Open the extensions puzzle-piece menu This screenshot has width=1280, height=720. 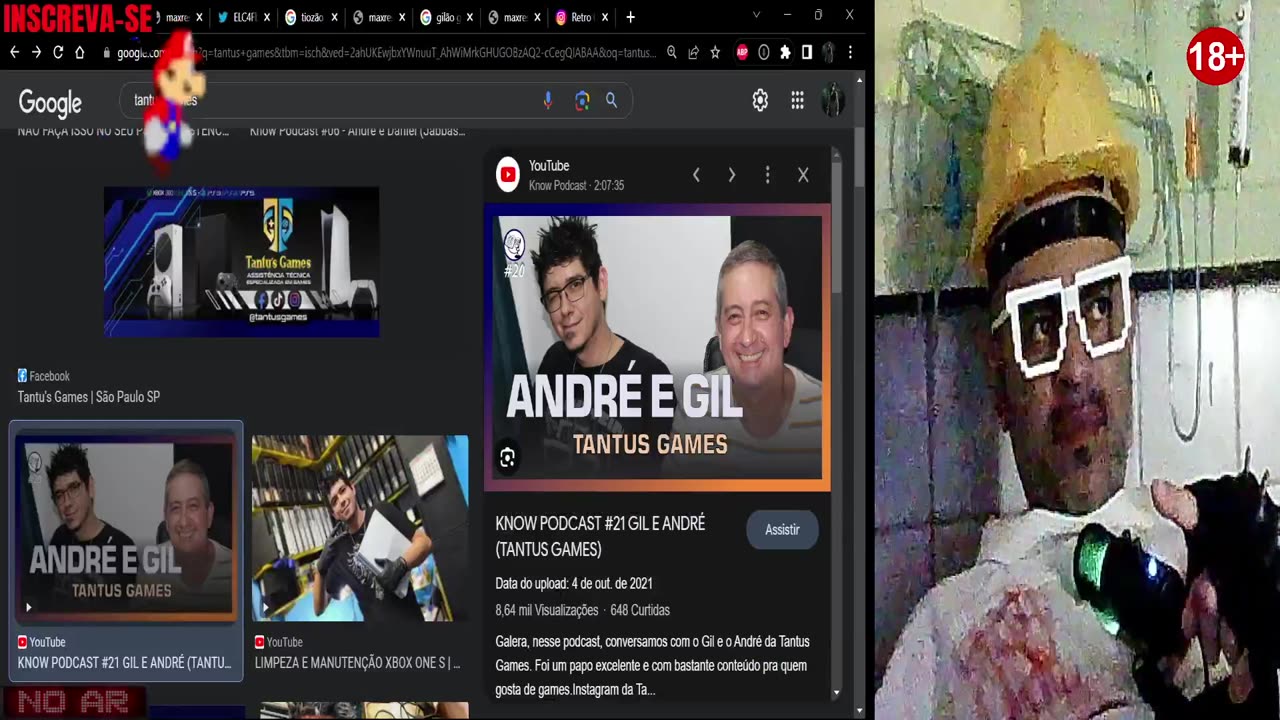click(x=785, y=52)
